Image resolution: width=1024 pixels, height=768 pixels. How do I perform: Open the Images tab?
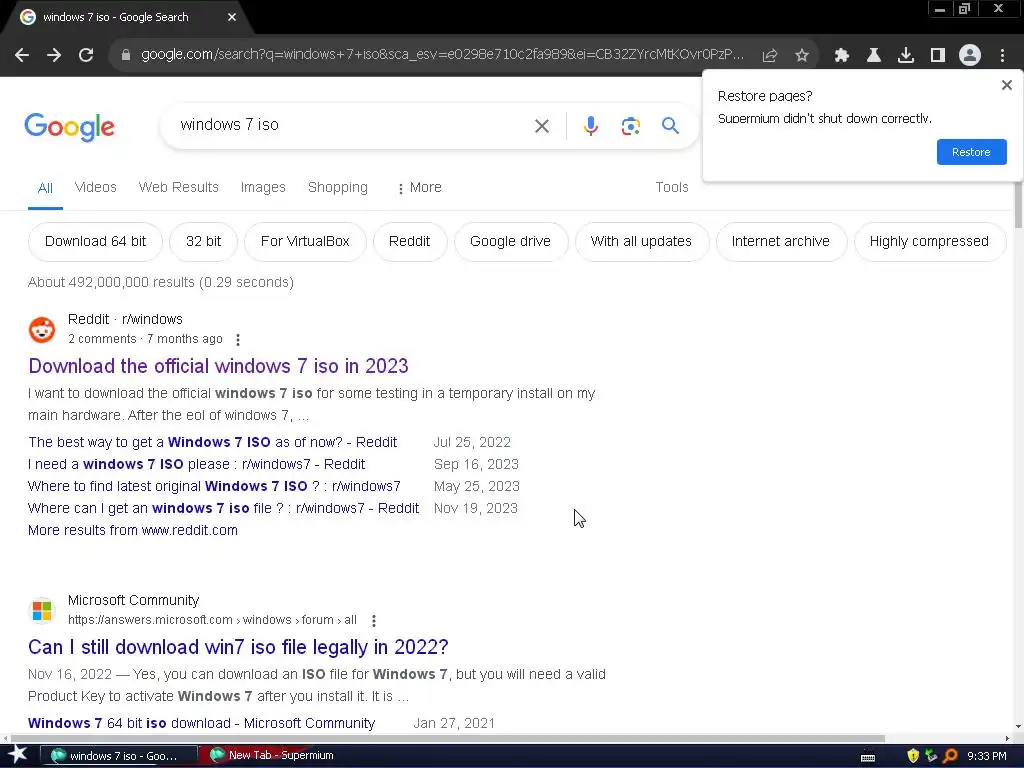click(x=263, y=187)
